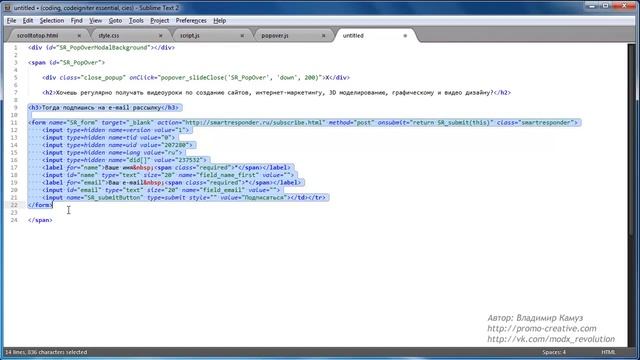Click line number 1 in gutter

tap(16, 47)
